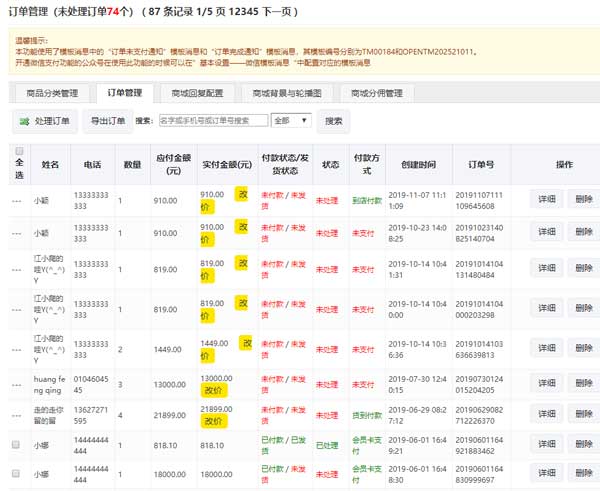Switch to the 商品分类管理 tab

(x=52, y=93)
